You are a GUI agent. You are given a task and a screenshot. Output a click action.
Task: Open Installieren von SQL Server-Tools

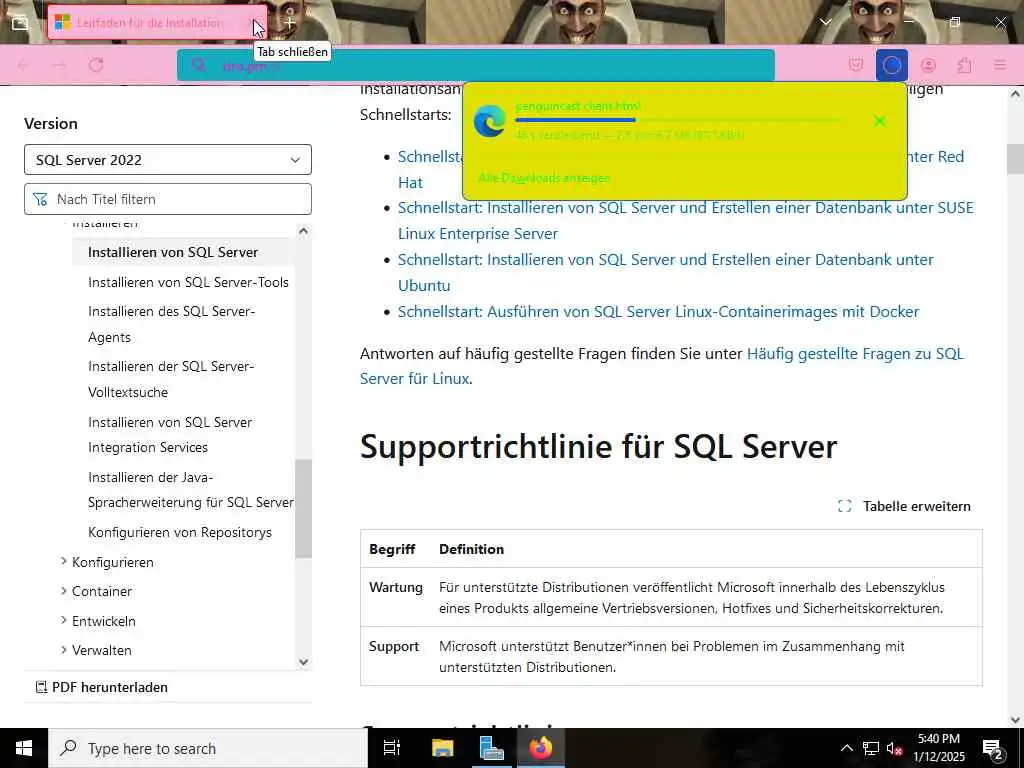[x=188, y=282]
